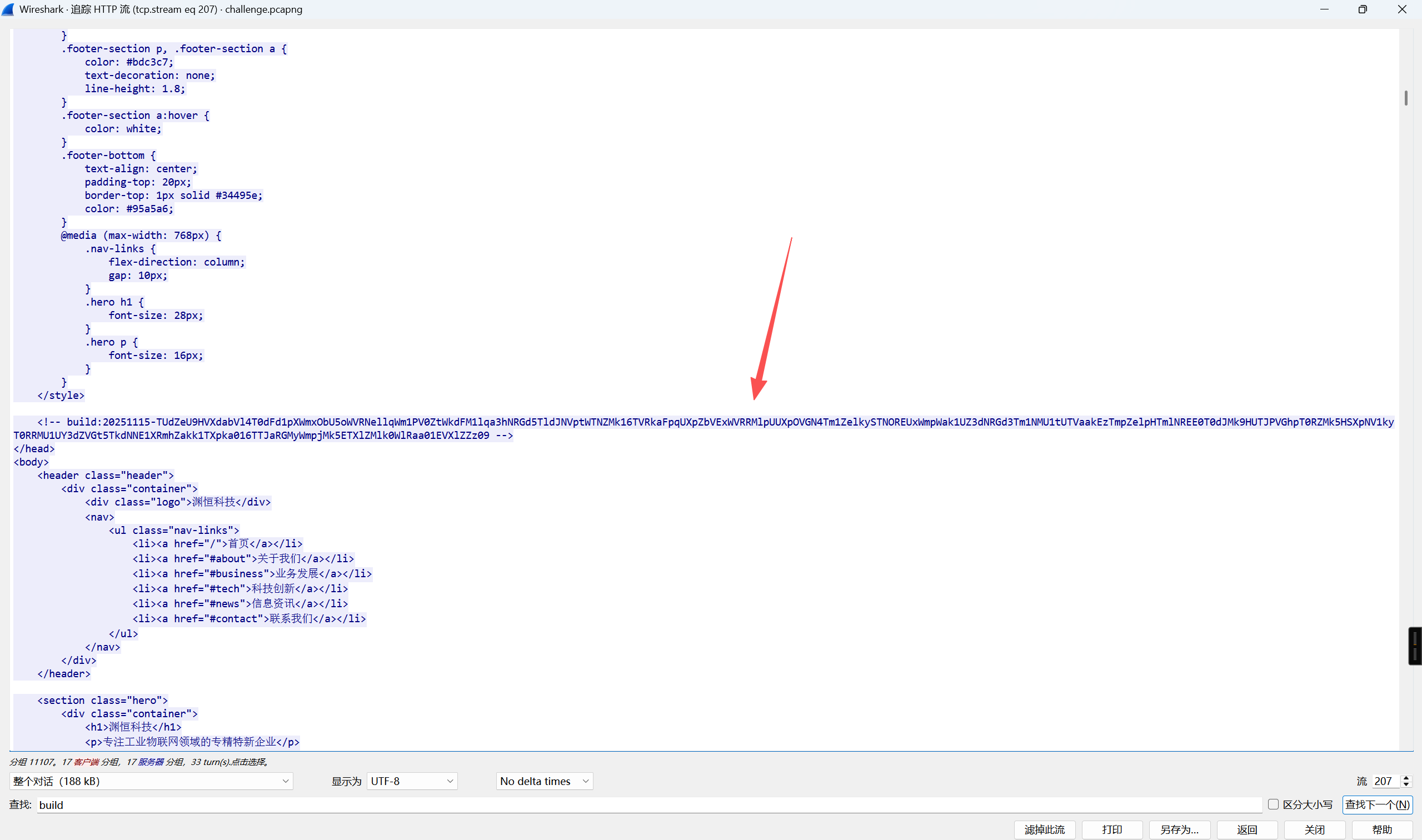Click 查找下一个(N) find next button
Screen dimensions: 1422x840
pyautogui.click(x=1377, y=804)
